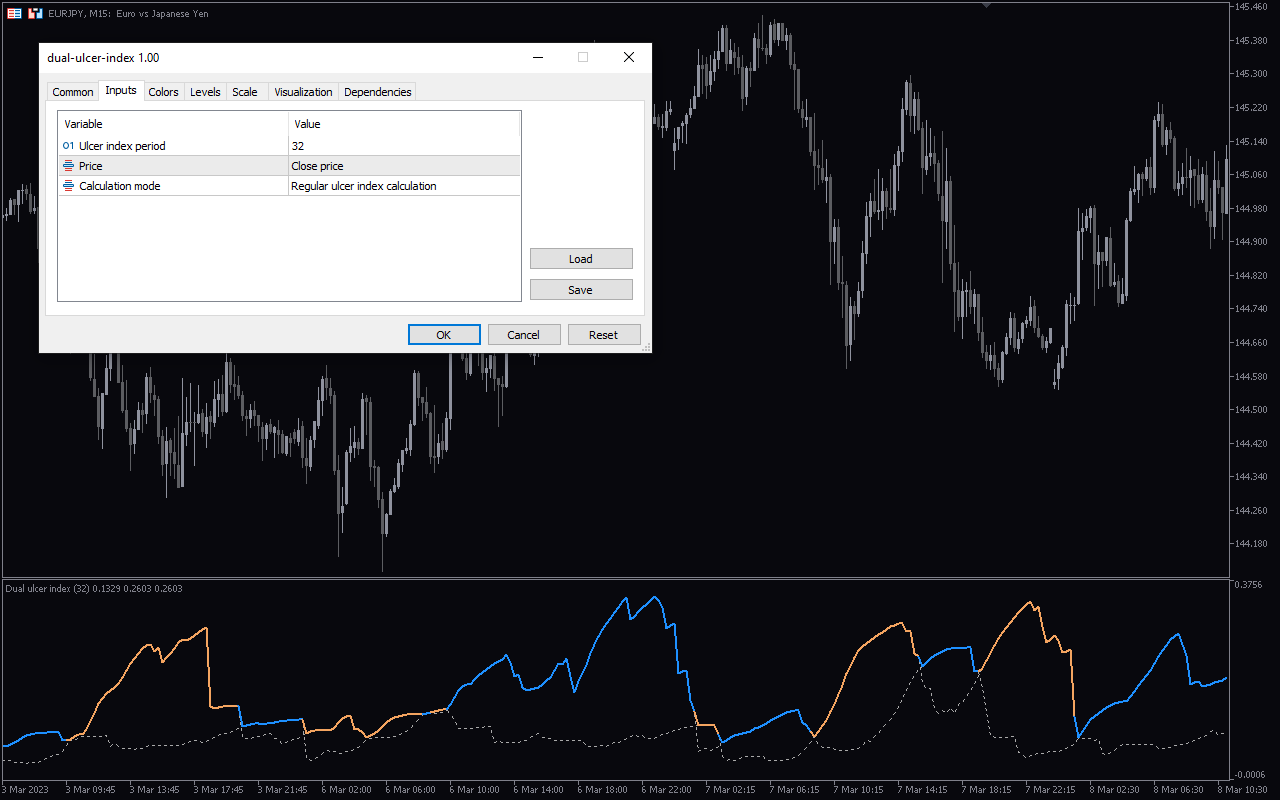Load saved input settings
1280x800 pixels.
click(x=581, y=259)
